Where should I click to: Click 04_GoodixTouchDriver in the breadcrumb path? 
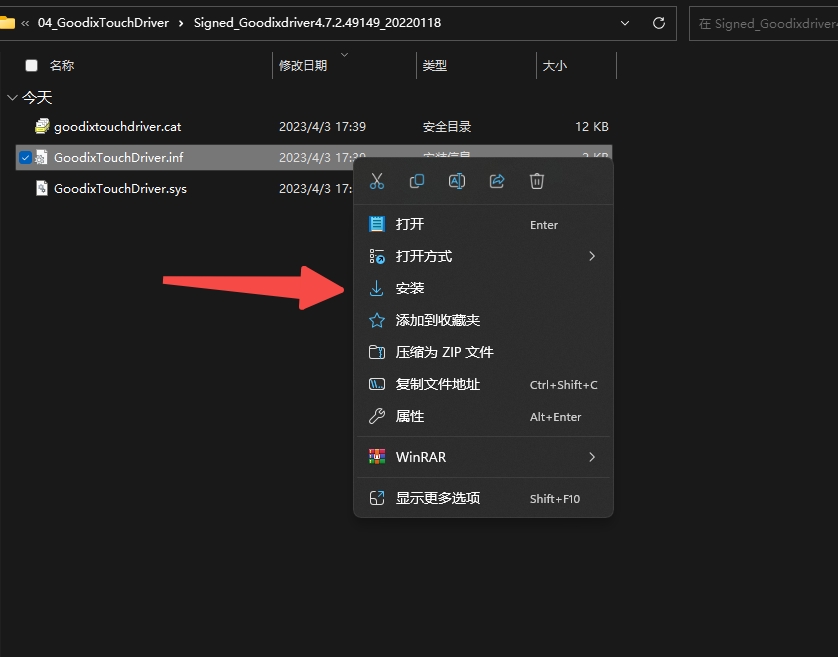103,23
